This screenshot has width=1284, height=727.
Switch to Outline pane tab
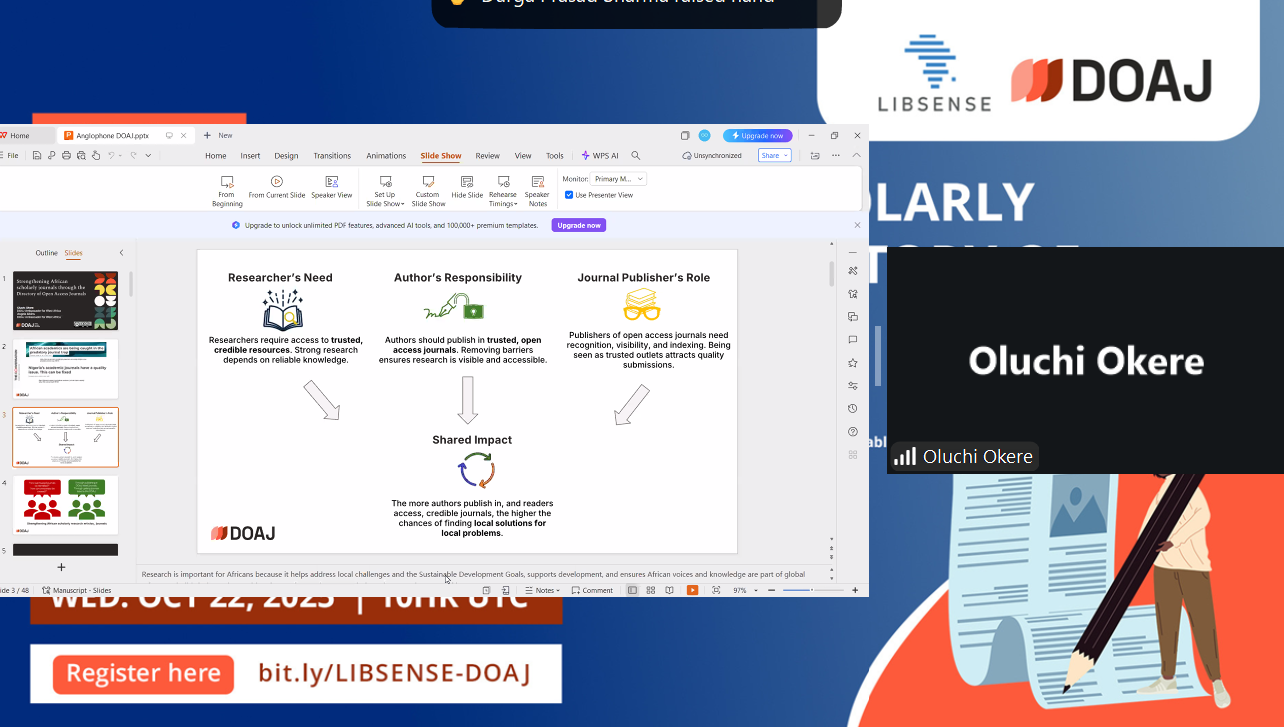click(x=47, y=253)
